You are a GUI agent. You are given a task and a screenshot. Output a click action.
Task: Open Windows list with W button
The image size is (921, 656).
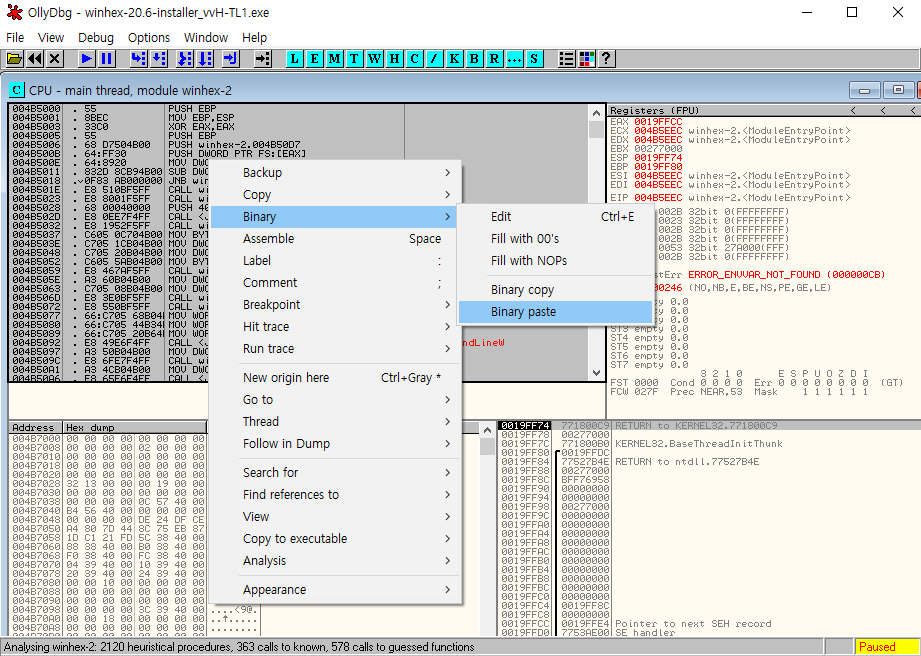click(x=374, y=59)
